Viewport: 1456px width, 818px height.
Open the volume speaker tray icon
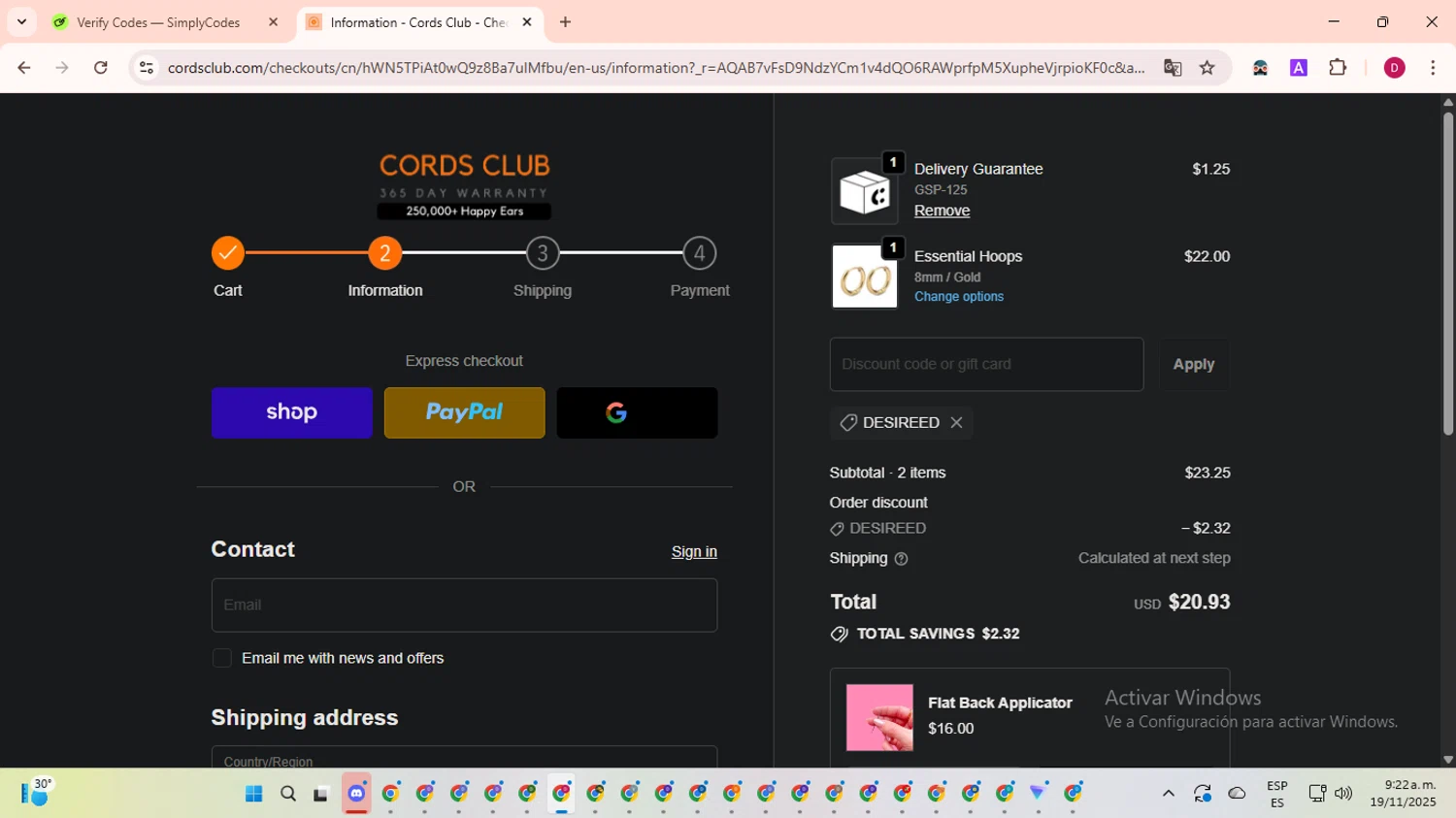[x=1343, y=794]
